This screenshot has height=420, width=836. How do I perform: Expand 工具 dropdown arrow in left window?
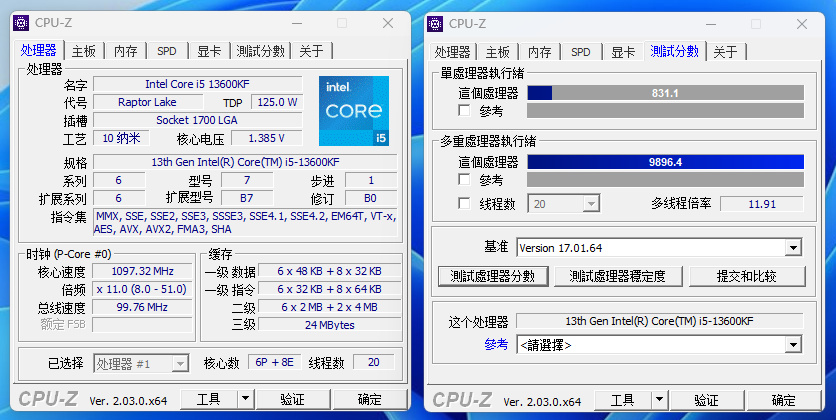click(x=245, y=399)
